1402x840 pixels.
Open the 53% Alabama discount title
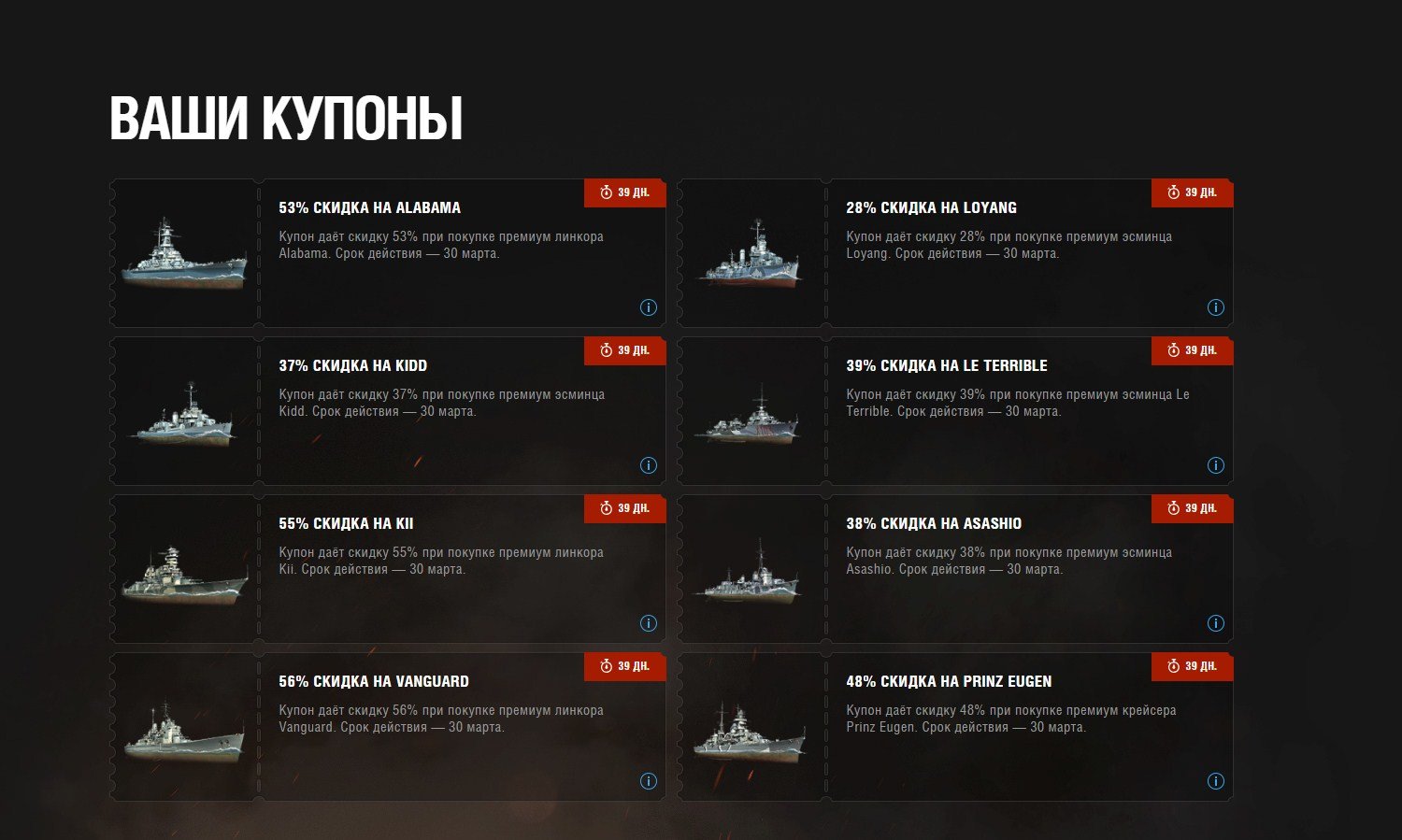369,207
